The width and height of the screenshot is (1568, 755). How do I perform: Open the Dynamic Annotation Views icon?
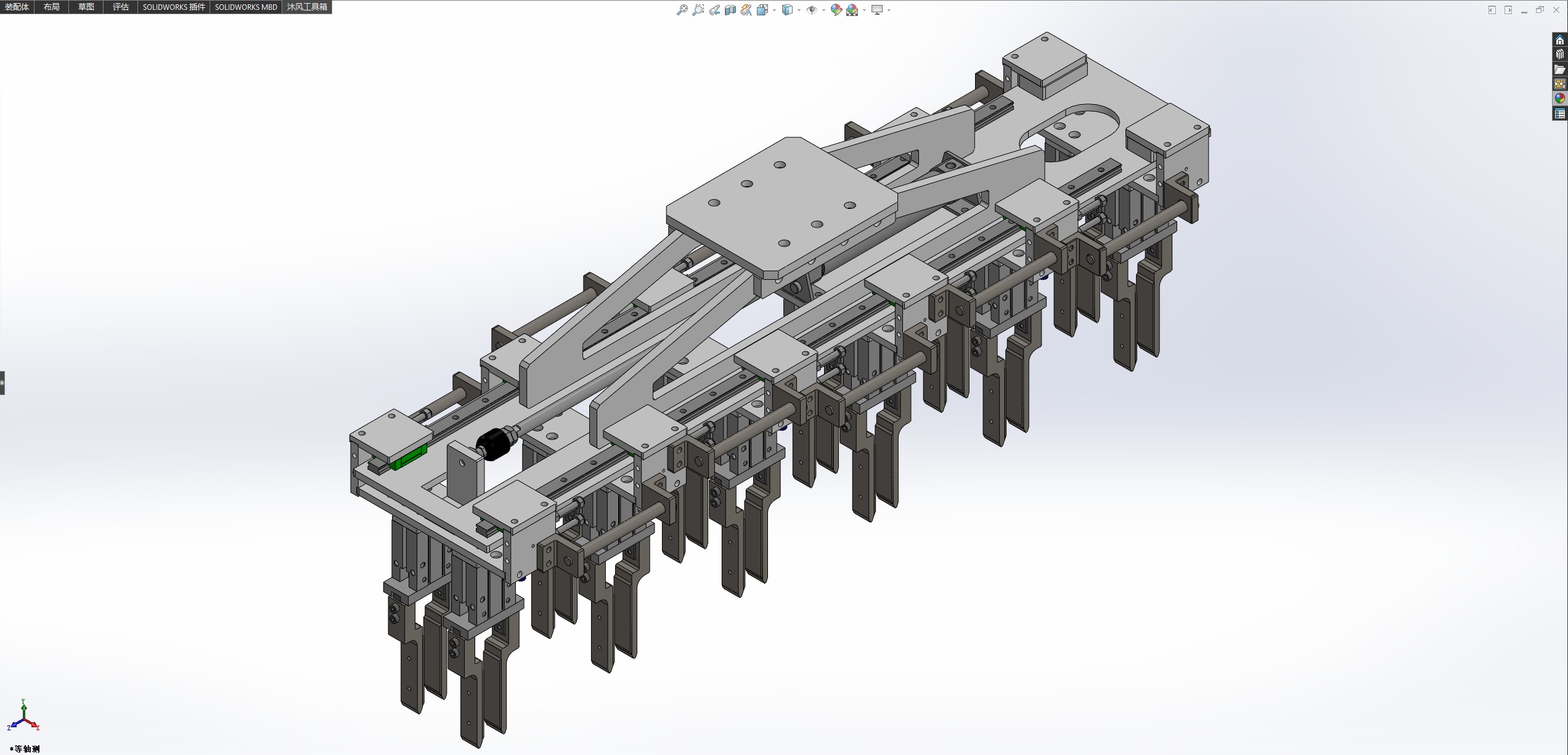(x=746, y=10)
